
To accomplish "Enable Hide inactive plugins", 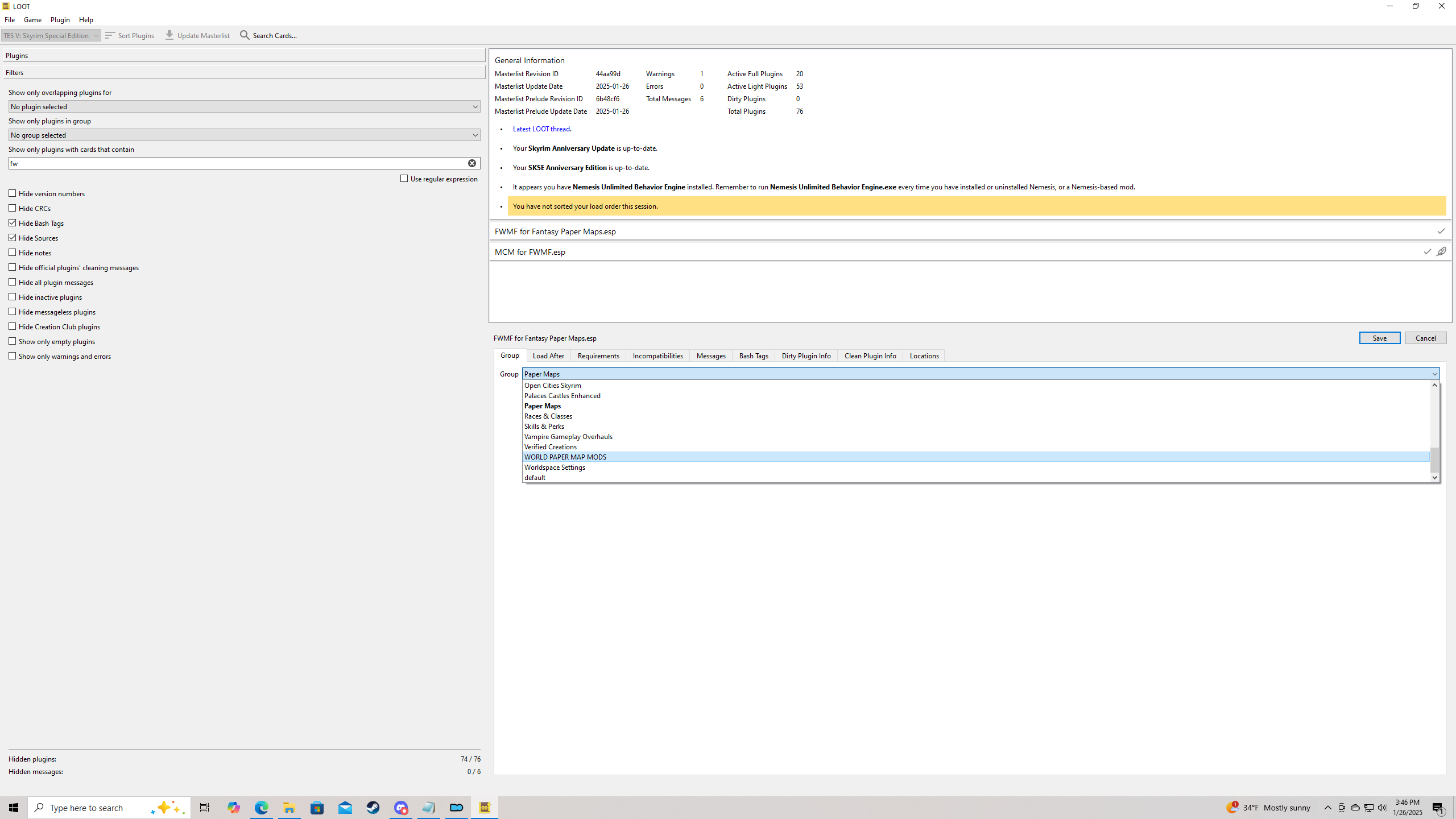I will pyautogui.click(x=13, y=297).
